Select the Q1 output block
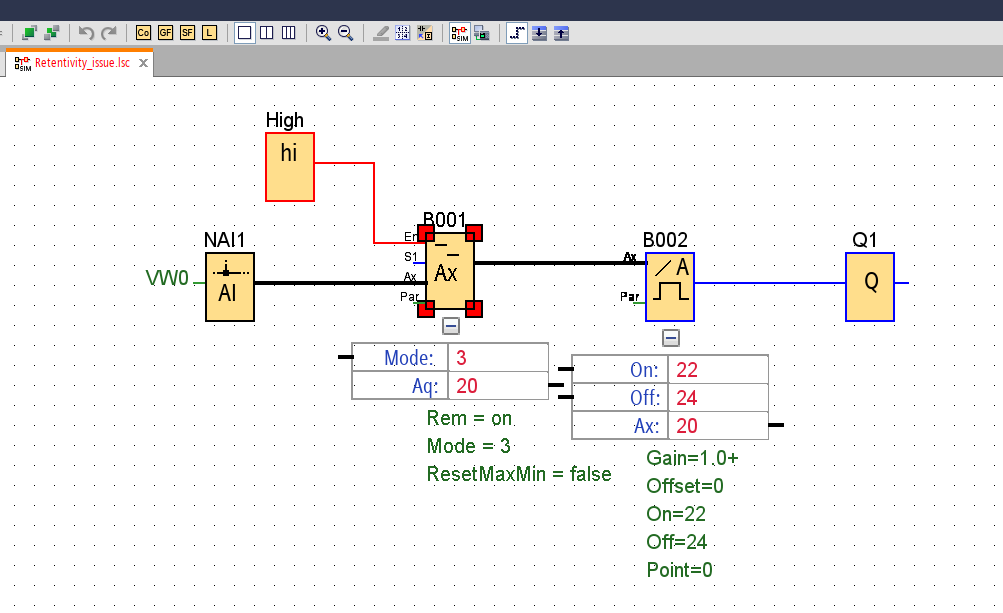 [x=870, y=287]
